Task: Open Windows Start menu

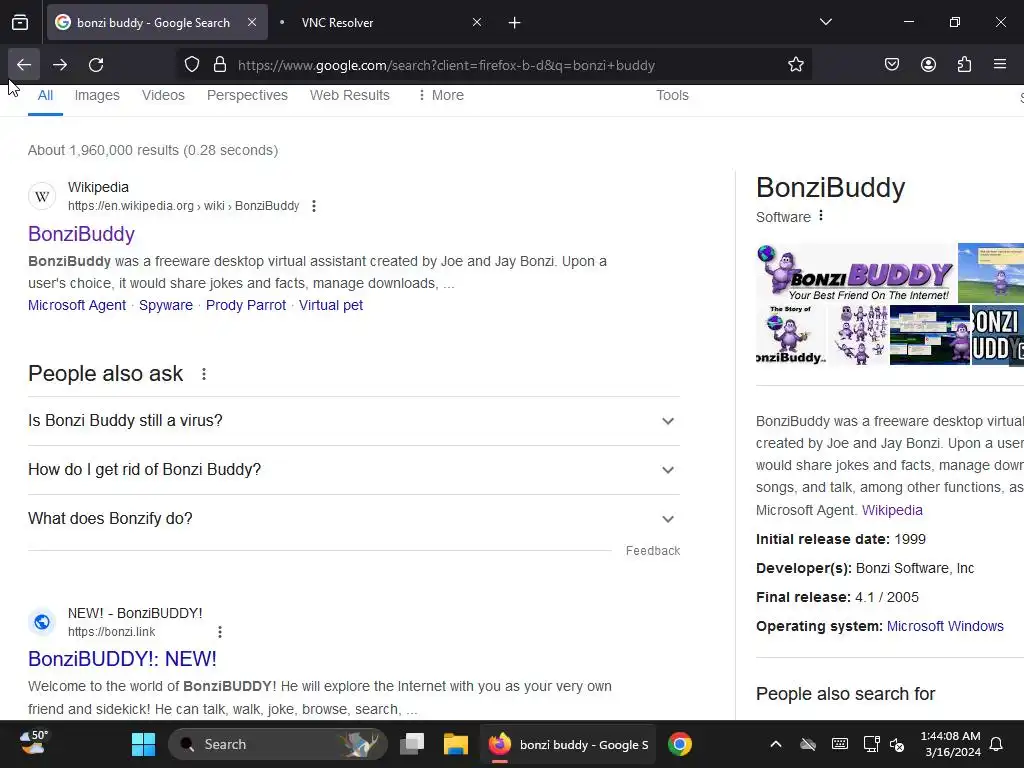Action: tap(144, 744)
